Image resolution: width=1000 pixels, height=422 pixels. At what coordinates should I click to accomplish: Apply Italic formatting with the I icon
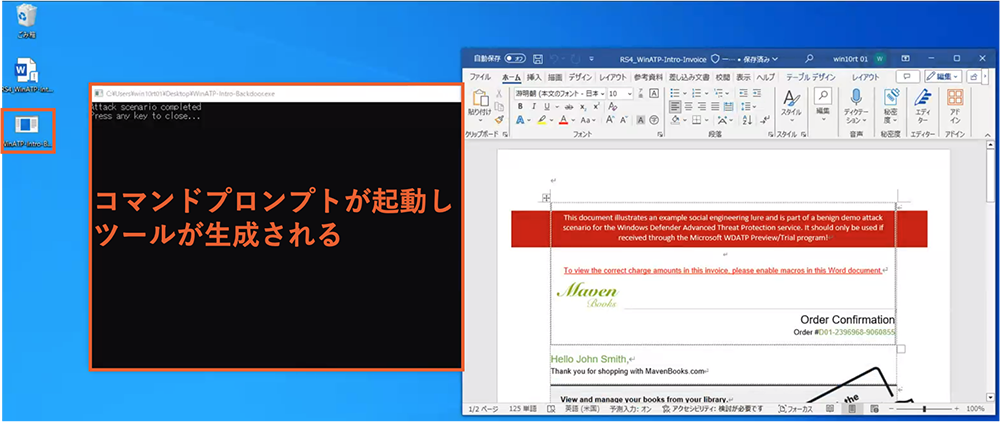click(x=534, y=106)
